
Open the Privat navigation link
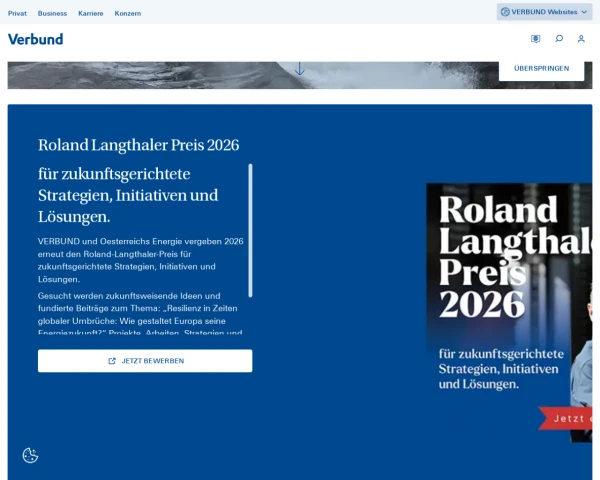17,13
